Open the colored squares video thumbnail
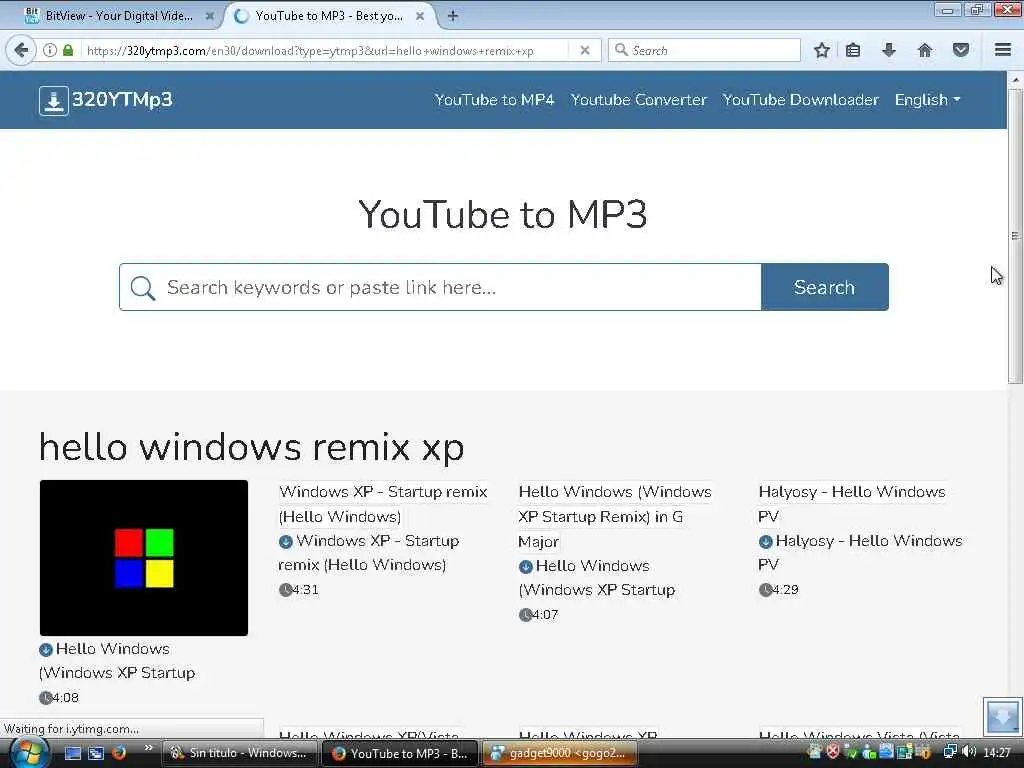 (x=144, y=558)
